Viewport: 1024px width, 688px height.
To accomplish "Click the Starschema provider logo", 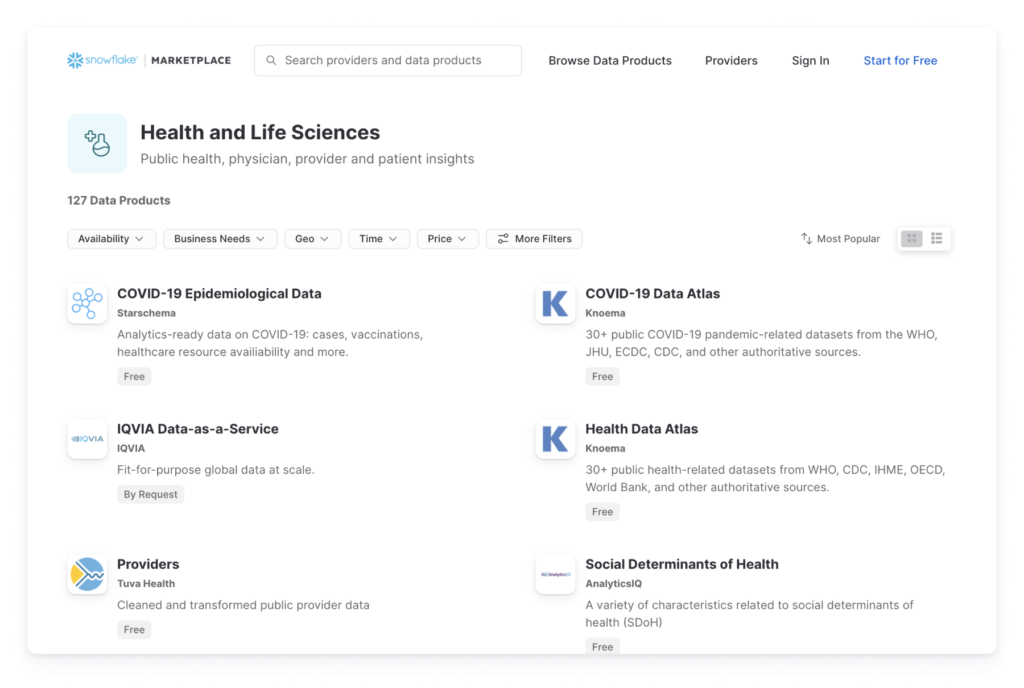I will (87, 303).
